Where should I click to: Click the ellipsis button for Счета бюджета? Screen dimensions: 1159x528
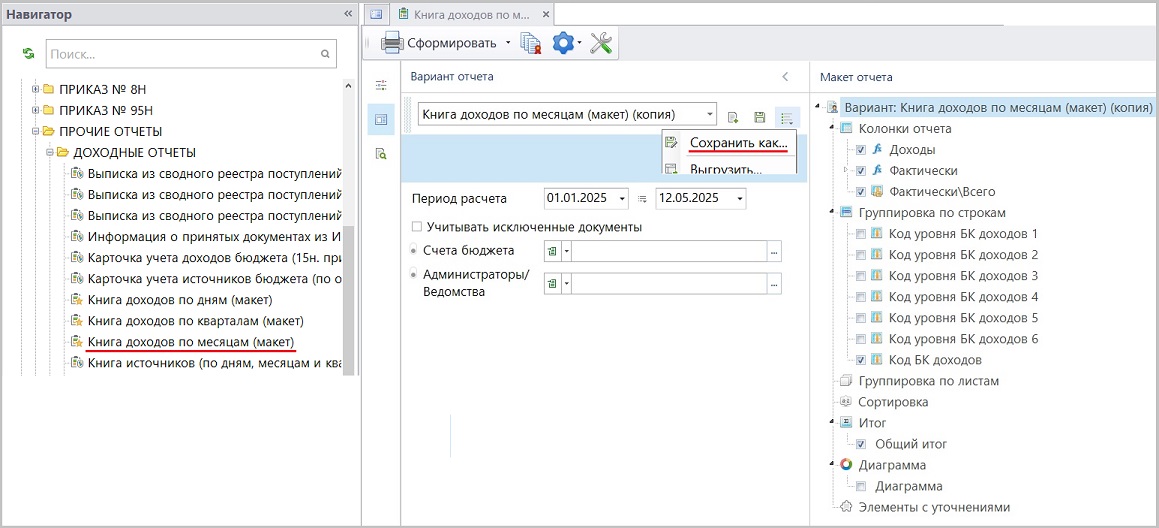tap(774, 252)
